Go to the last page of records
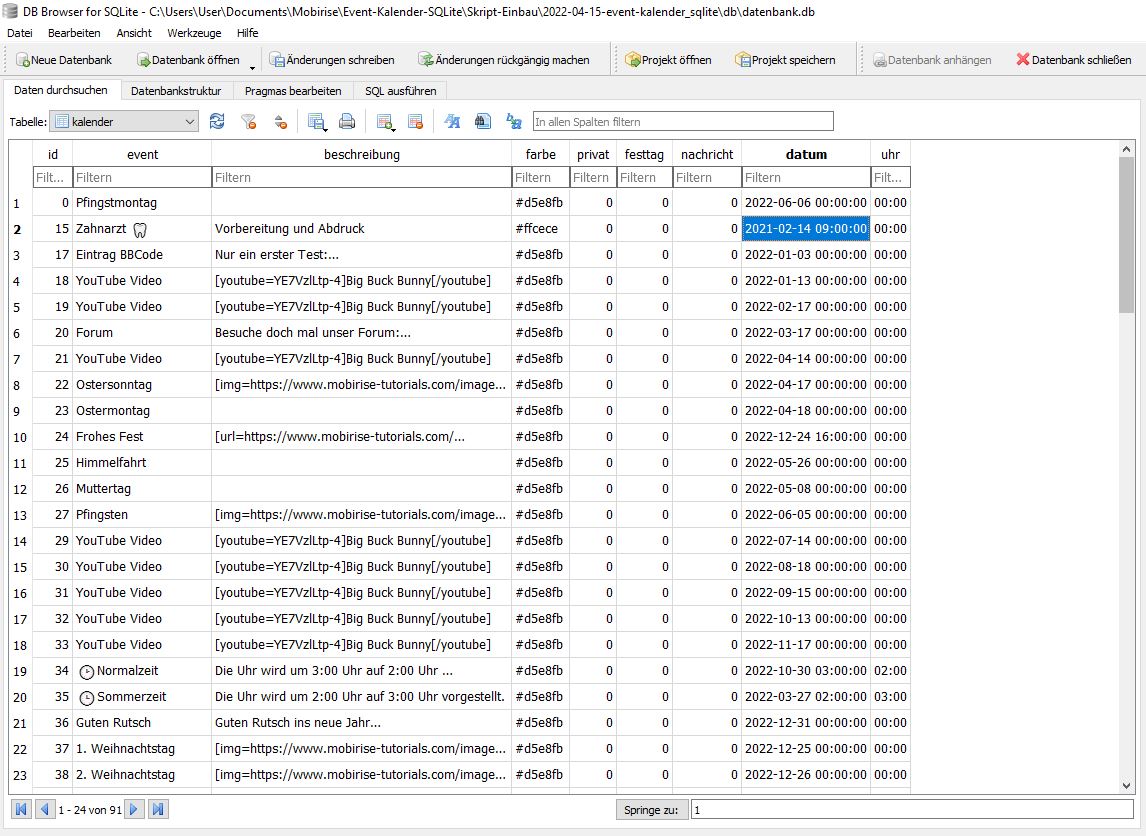Image resolution: width=1146 pixels, height=836 pixels. [x=158, y=809]
